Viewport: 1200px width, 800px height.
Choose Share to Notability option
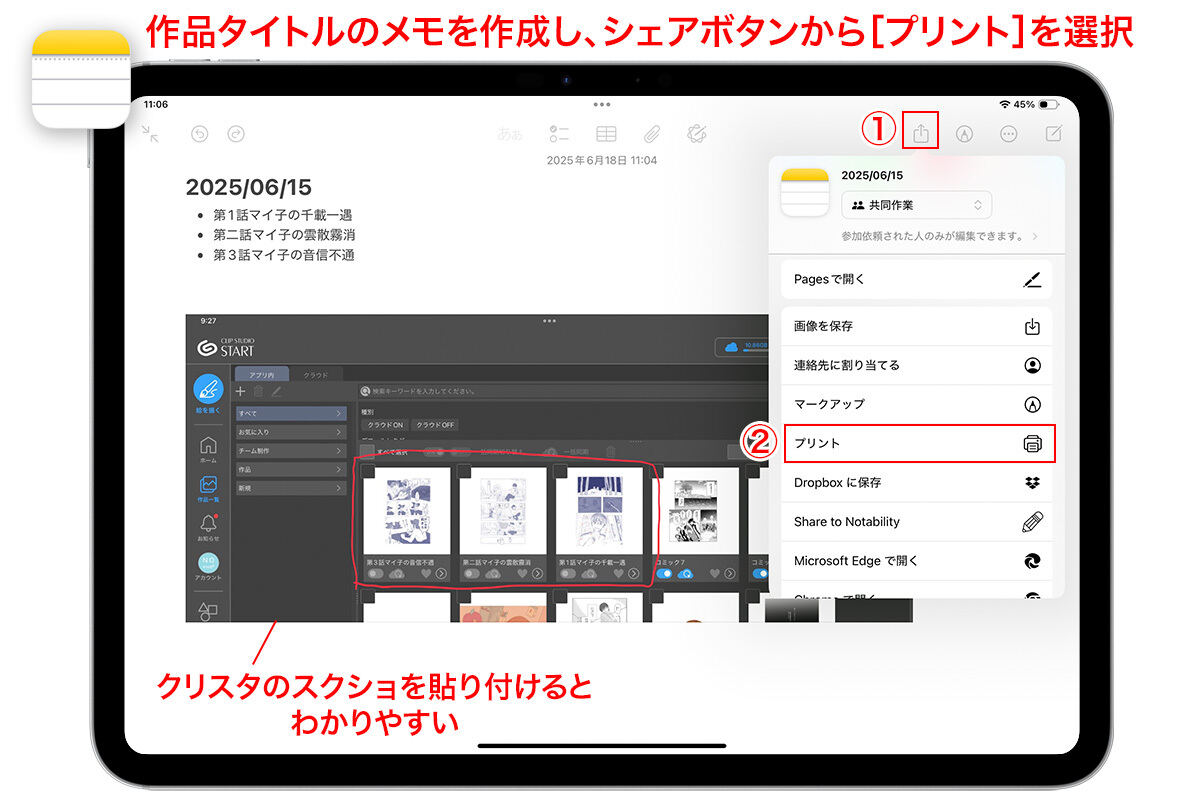coord(916,521)
